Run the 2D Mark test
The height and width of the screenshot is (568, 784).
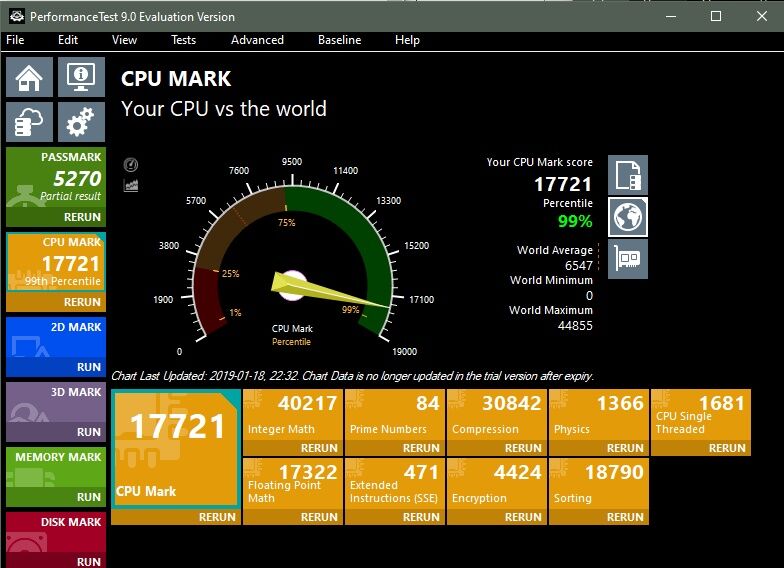[56, 367]
